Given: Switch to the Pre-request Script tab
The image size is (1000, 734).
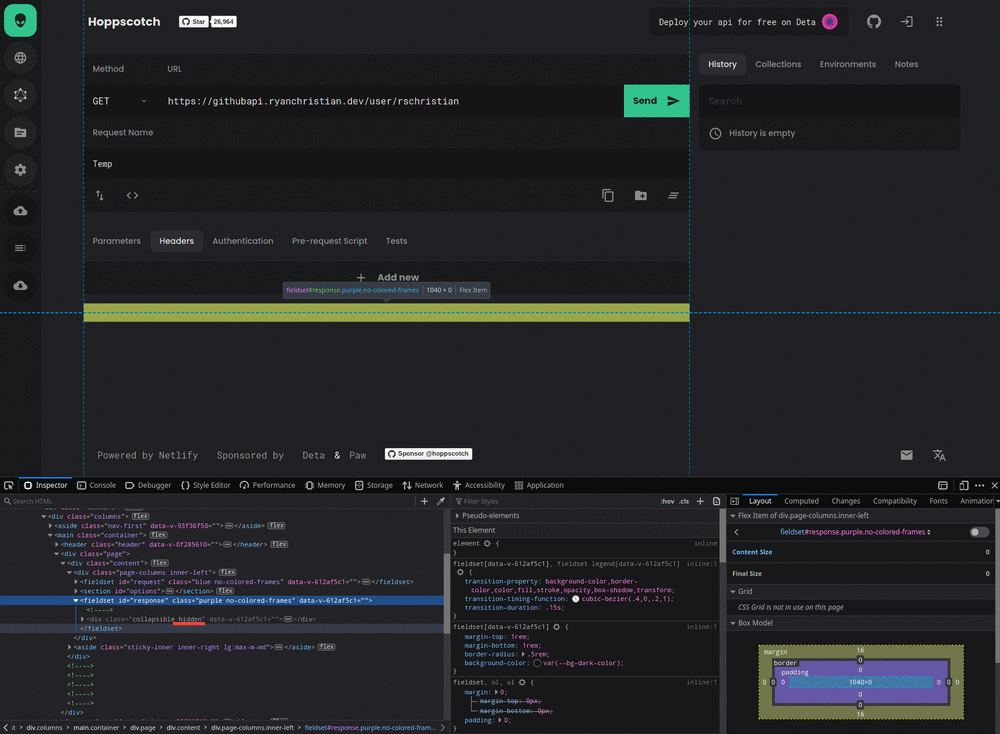Looking at the screenshot, I should coord(330,241).
